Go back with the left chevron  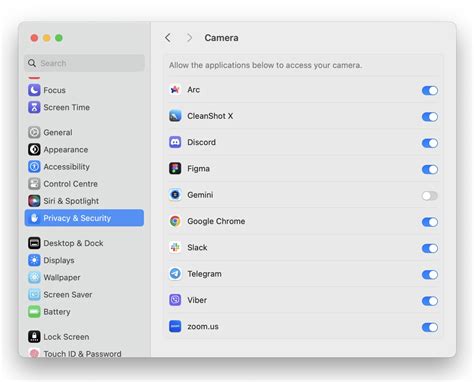click(x=168, y=38)
